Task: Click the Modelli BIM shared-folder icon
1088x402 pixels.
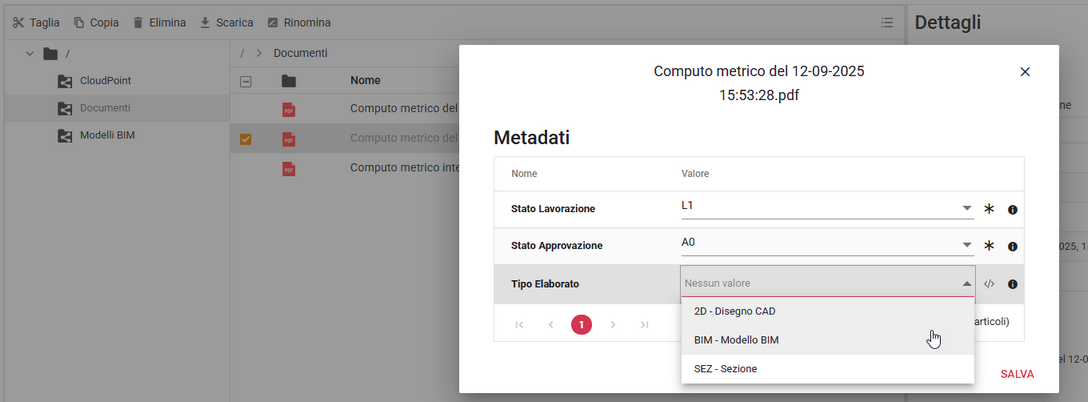Action: pos(65,136)
